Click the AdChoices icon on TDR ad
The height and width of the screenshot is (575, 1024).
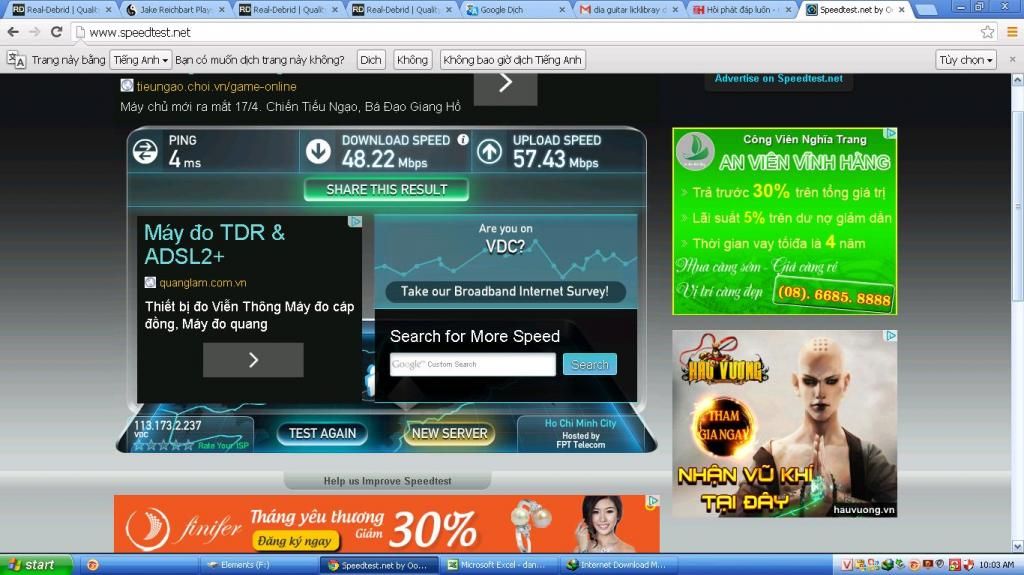[x=355, y=222]
